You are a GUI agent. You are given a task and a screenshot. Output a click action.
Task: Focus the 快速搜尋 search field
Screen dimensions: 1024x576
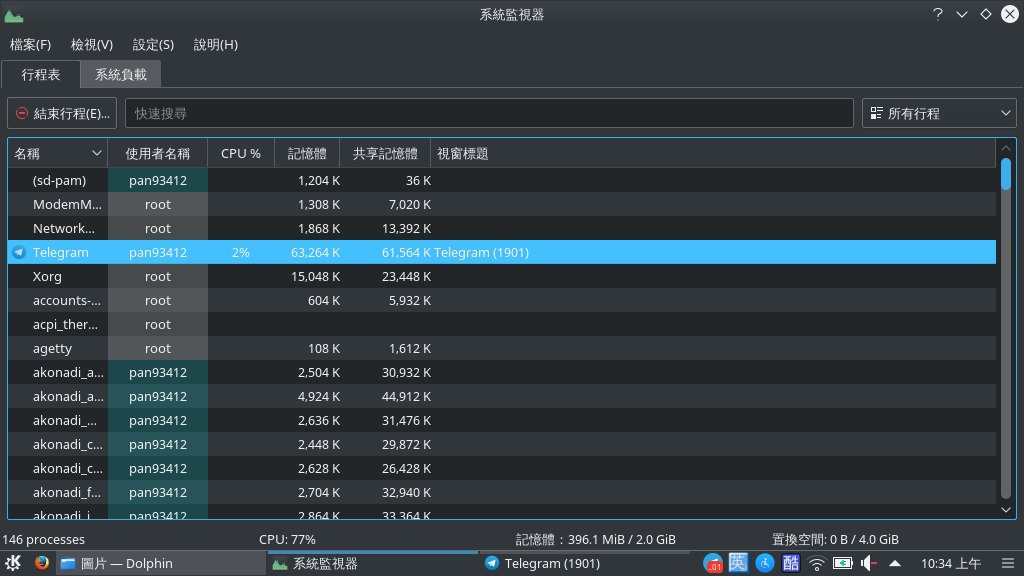pyautogui.click(x=489, y=113)
